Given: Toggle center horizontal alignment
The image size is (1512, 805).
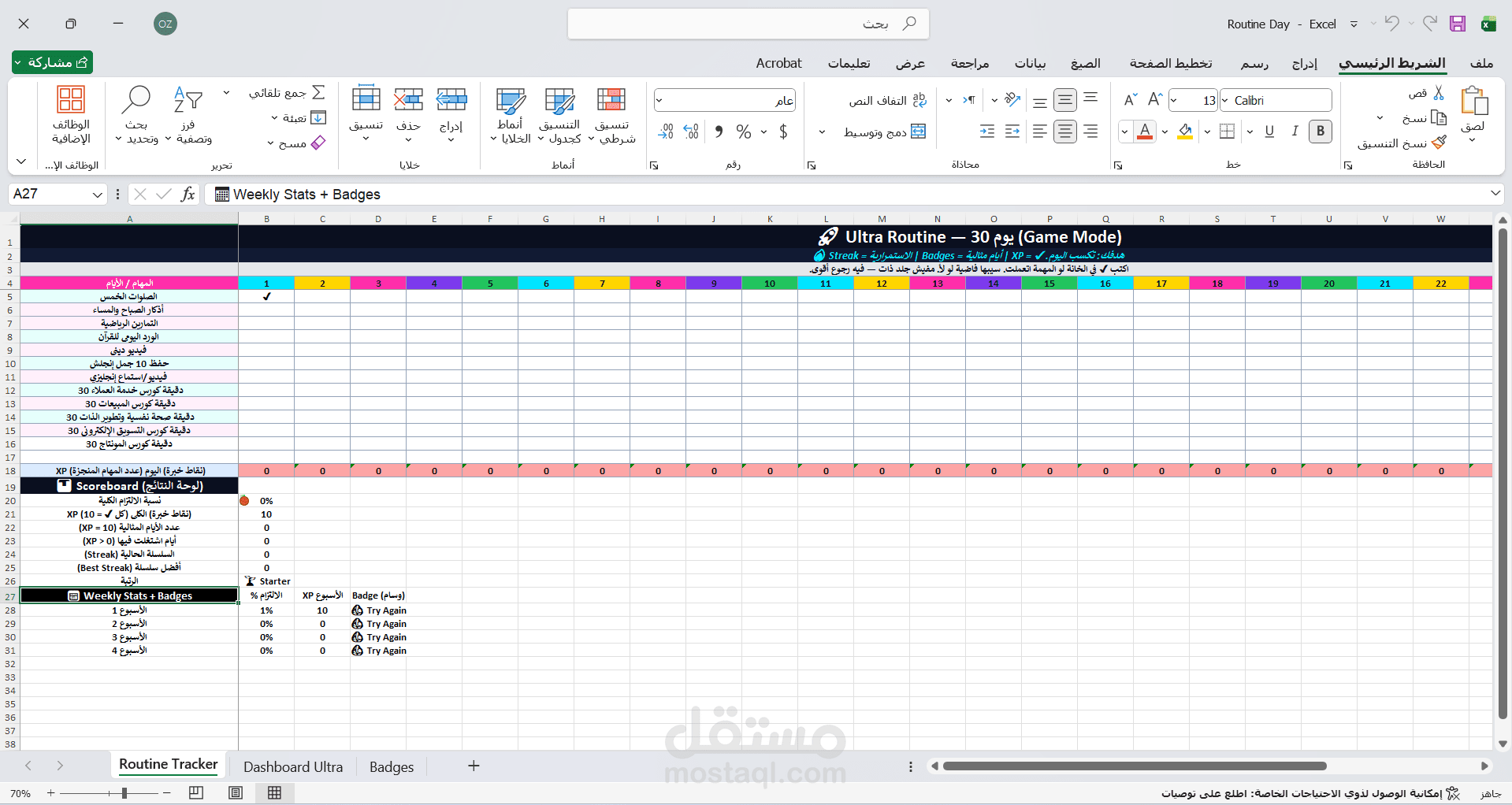Looking at the screenshot, I should click(x=1065, y=132).
